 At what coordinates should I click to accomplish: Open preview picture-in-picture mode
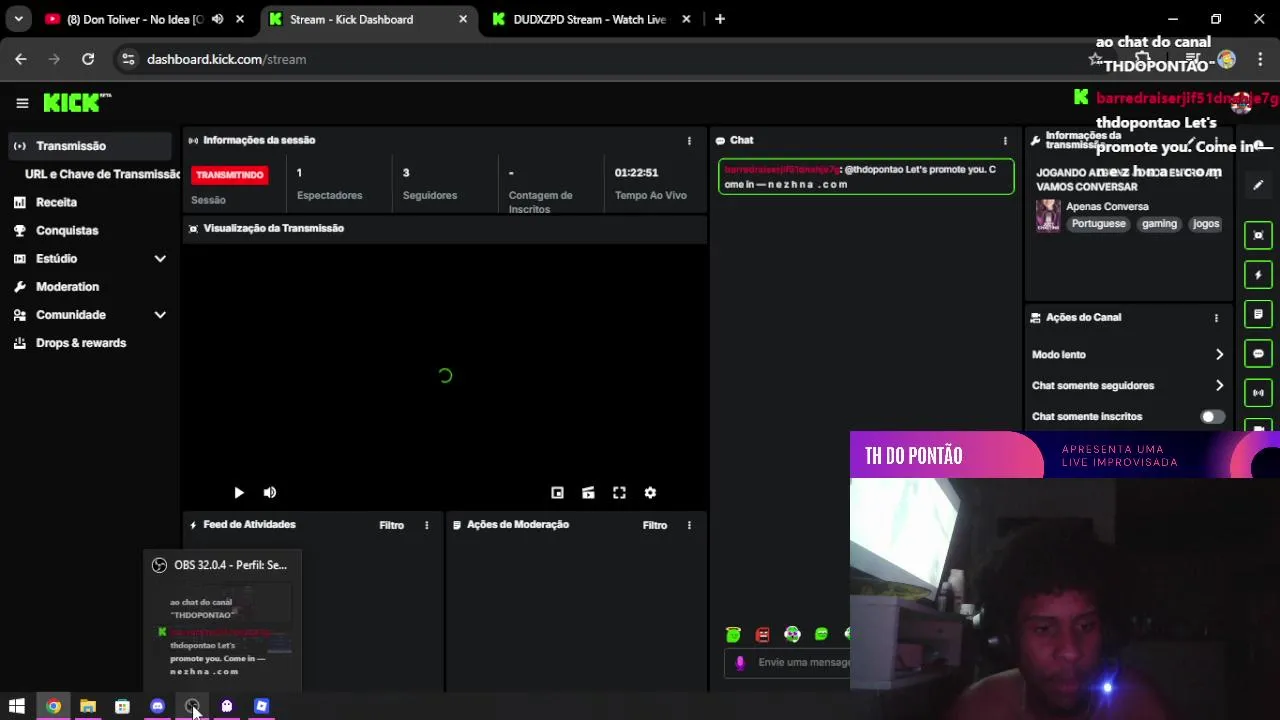(x=557, y=493)
